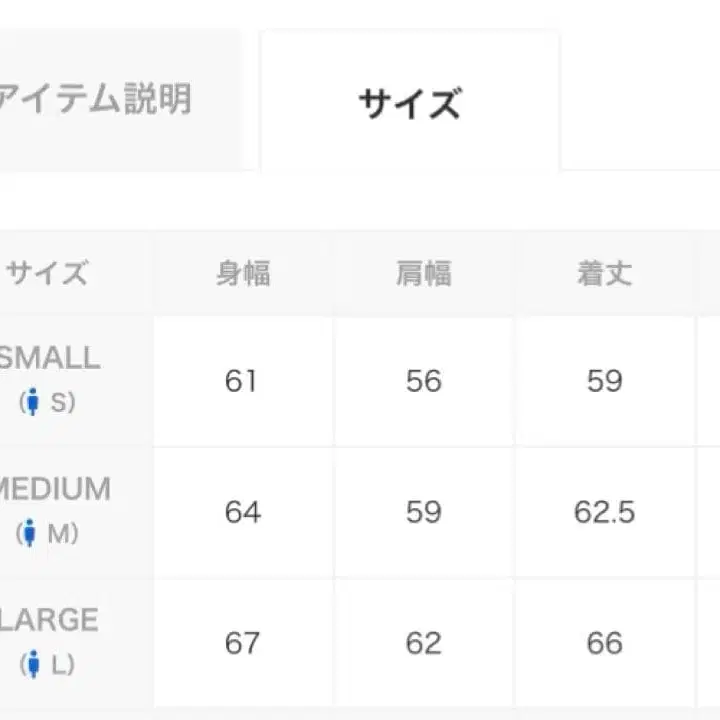Click the 身幅 value 64 for MEDIUM

tap(242, 512)
